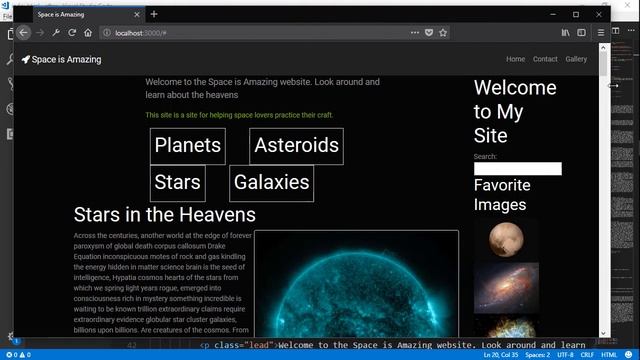Change encoding via UTF-8 status item
Screen dimensions: 640x360
[565, 355]
